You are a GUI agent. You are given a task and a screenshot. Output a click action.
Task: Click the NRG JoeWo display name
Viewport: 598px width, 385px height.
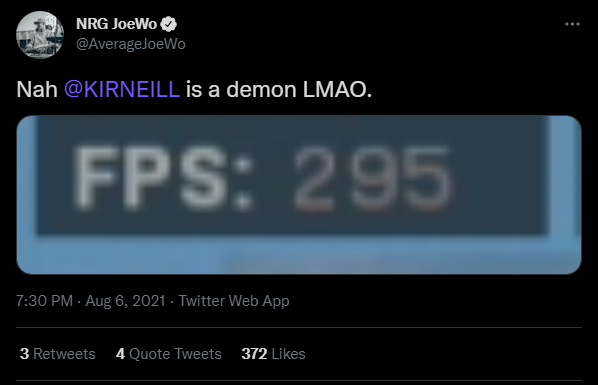116,24
